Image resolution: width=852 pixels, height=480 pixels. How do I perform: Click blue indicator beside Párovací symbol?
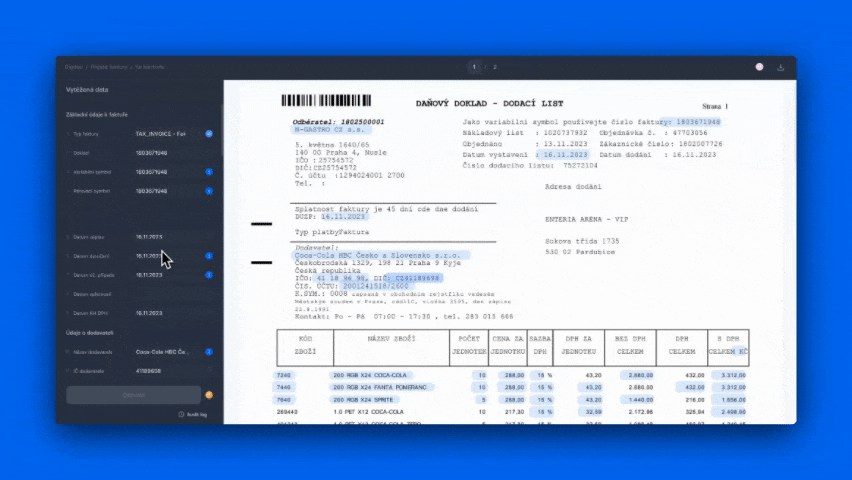[x=209, y=191]
